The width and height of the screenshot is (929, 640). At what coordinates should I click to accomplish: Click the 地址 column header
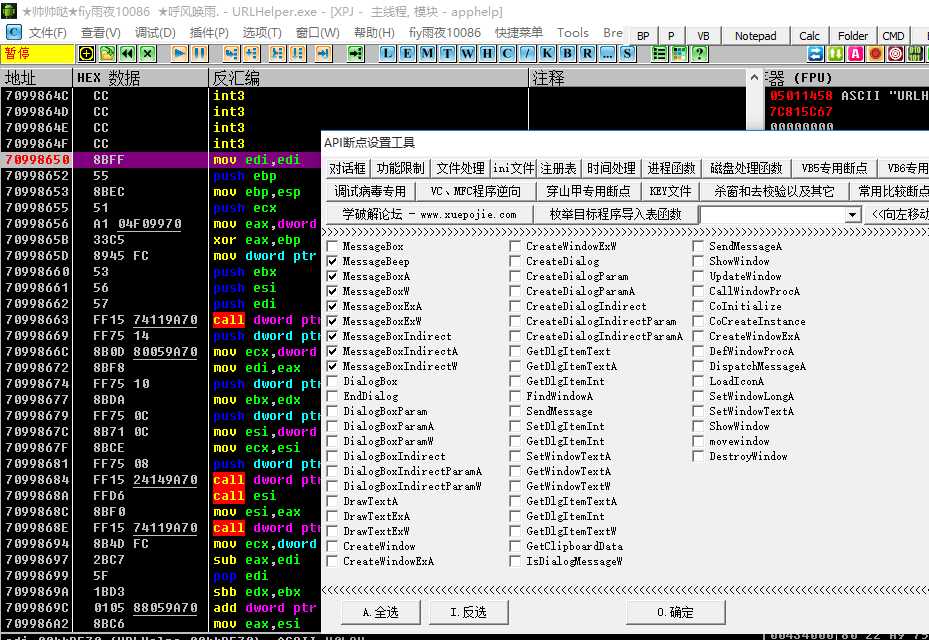pos(37,78)
